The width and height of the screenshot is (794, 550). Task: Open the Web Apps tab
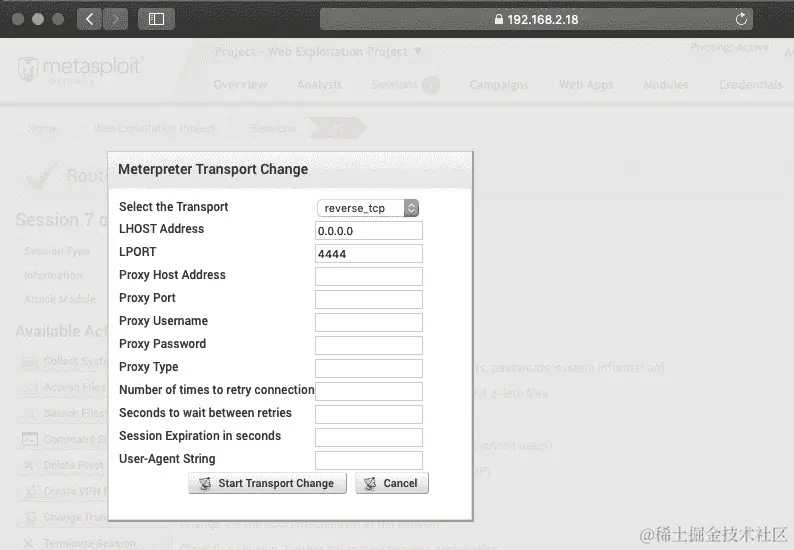586,85
